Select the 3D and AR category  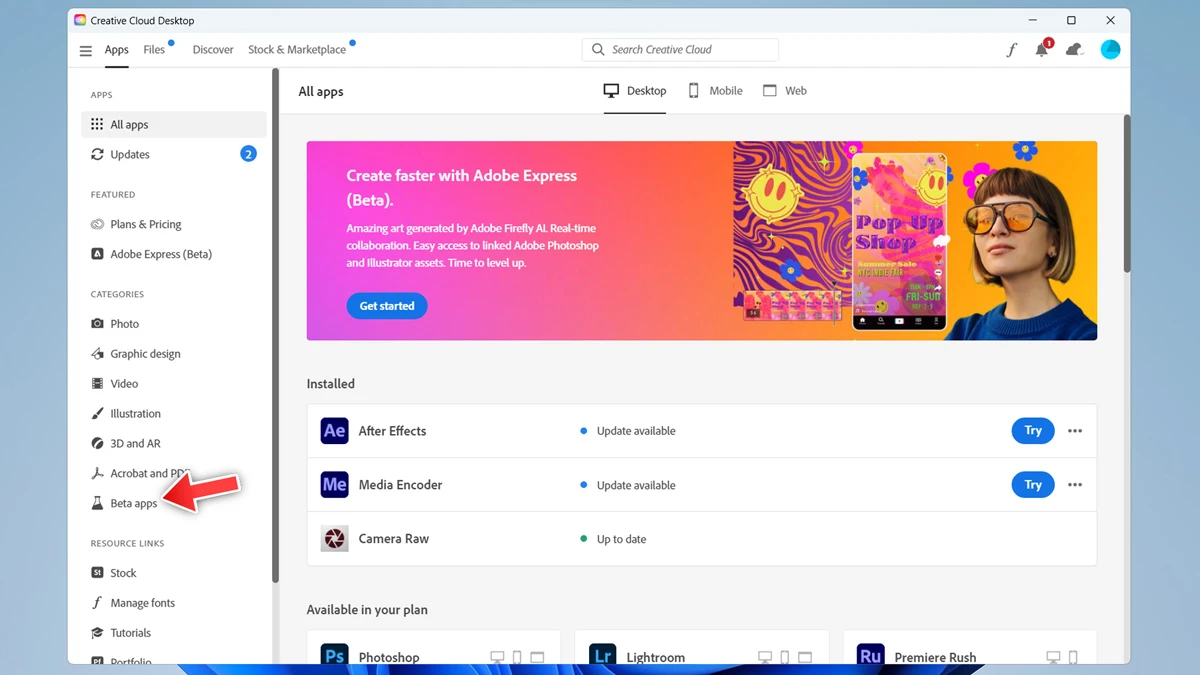click(174, 444)
